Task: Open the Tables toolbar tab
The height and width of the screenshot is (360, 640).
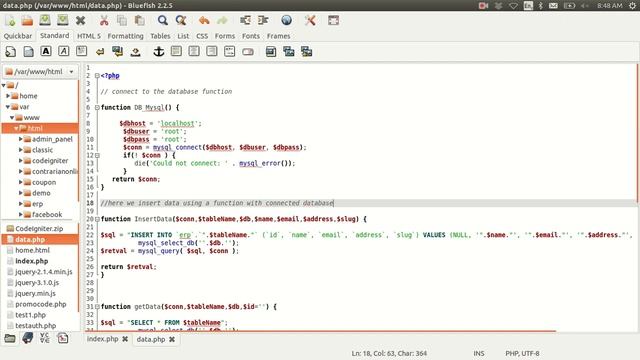Action: coord(160,36)
